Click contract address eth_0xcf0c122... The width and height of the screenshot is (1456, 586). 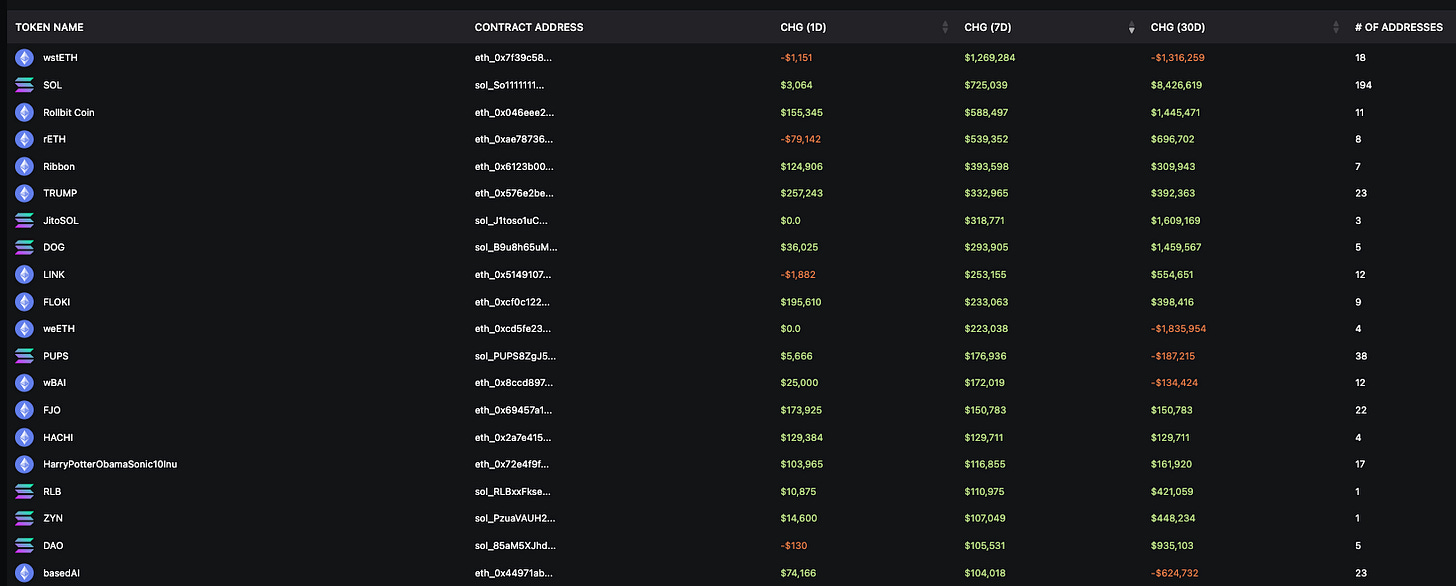pyautogui.click(x=513, y=301)
